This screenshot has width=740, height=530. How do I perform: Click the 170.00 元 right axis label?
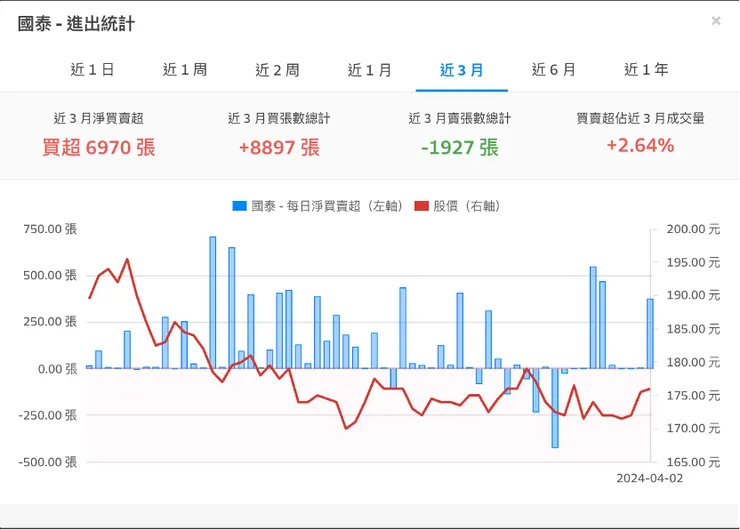693,429
